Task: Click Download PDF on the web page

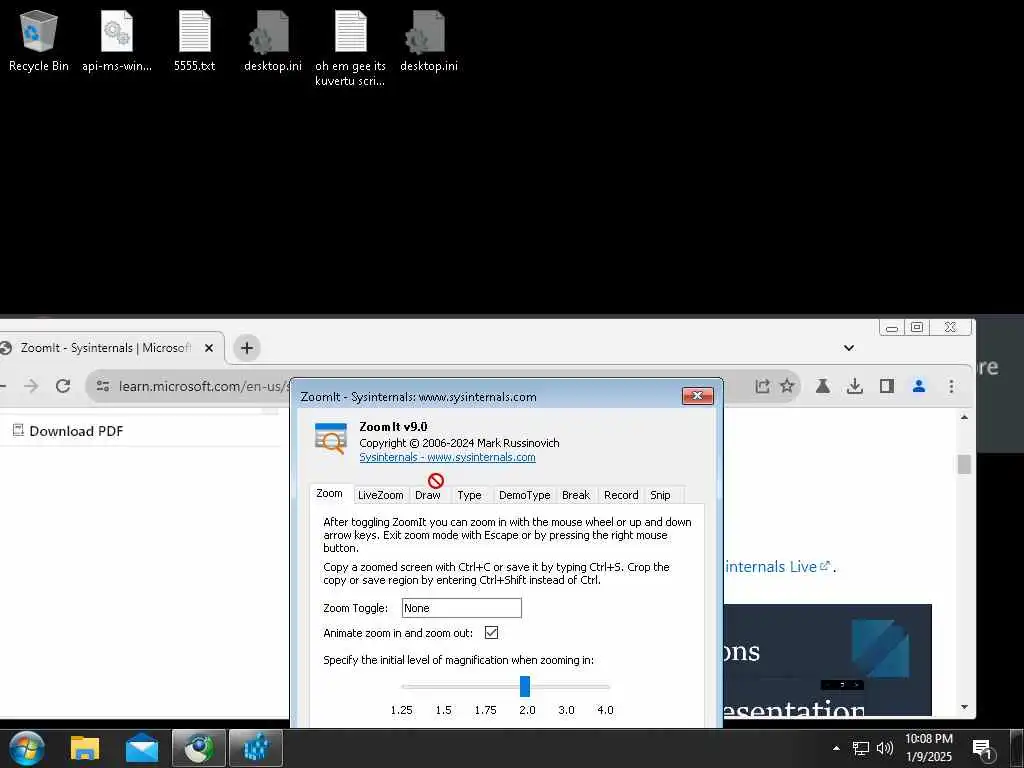Action: click(68, 431)
